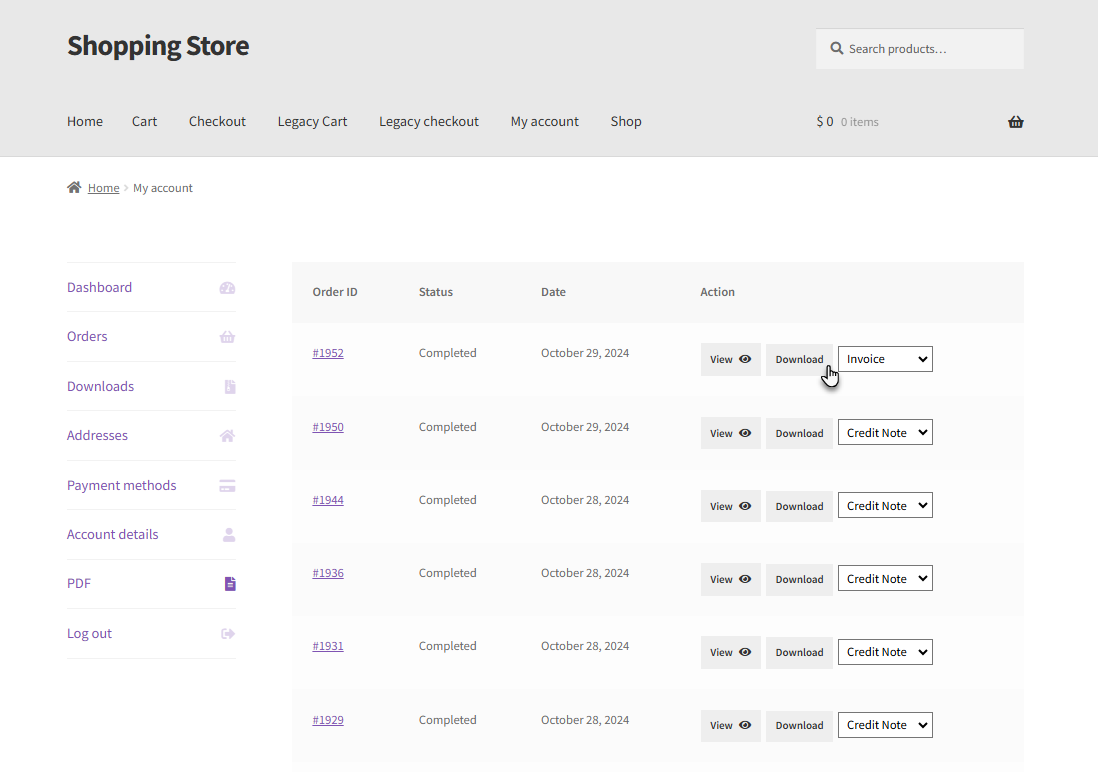Click Log out in account sidebar
Image resolution: width=1098 pixels, height=772 pixels.
[x=90, y=633]
